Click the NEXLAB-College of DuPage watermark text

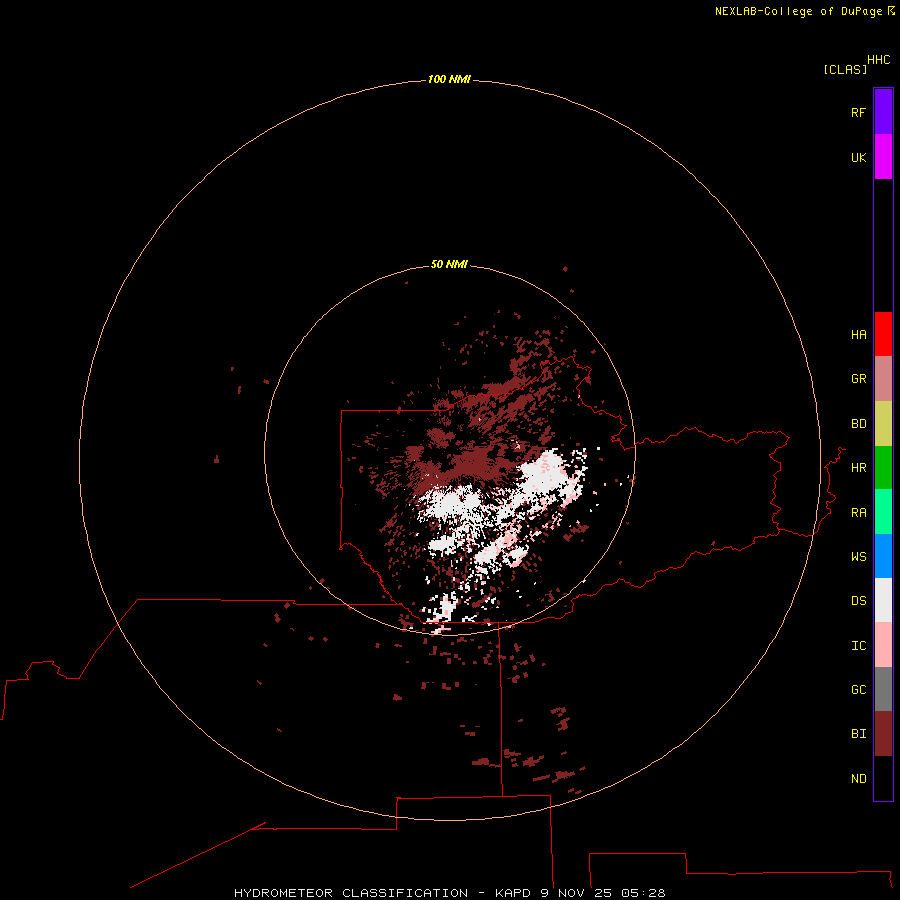click(805, 11)
